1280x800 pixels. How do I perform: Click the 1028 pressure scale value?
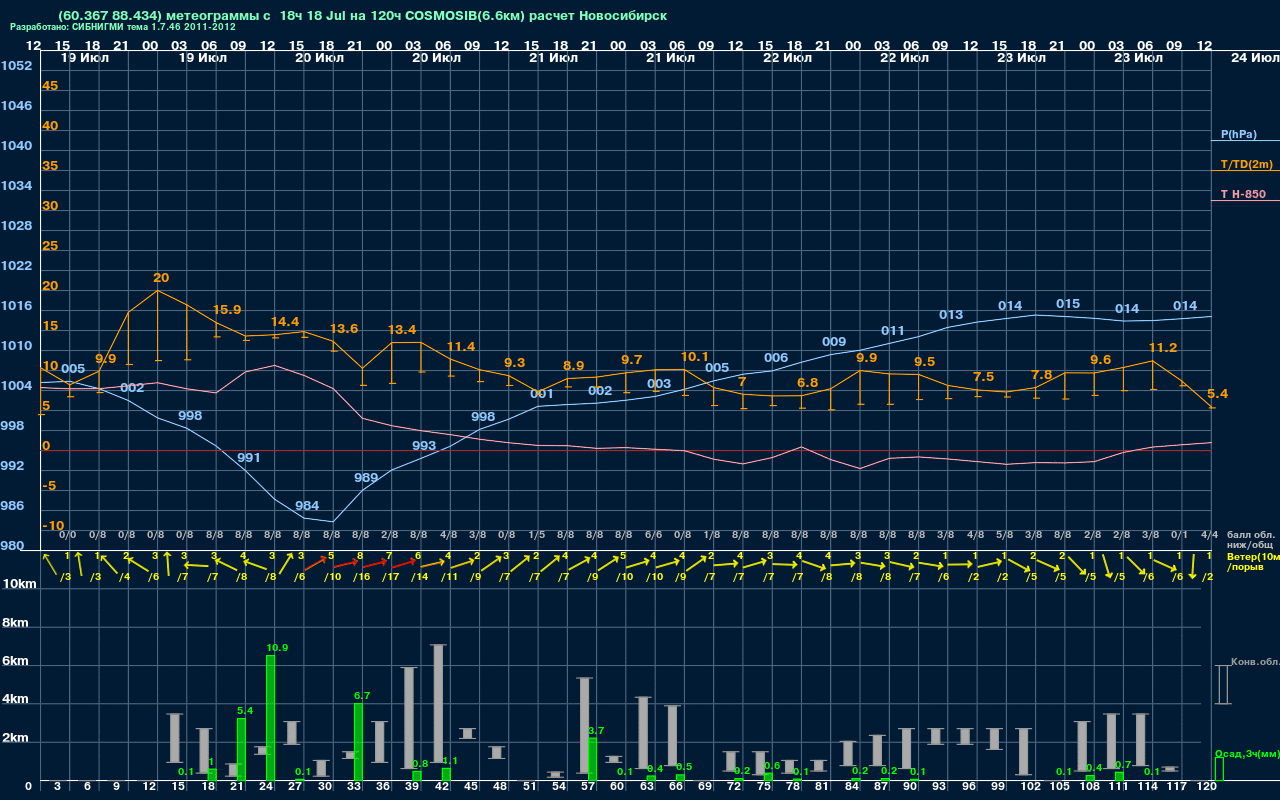point(16,226)
